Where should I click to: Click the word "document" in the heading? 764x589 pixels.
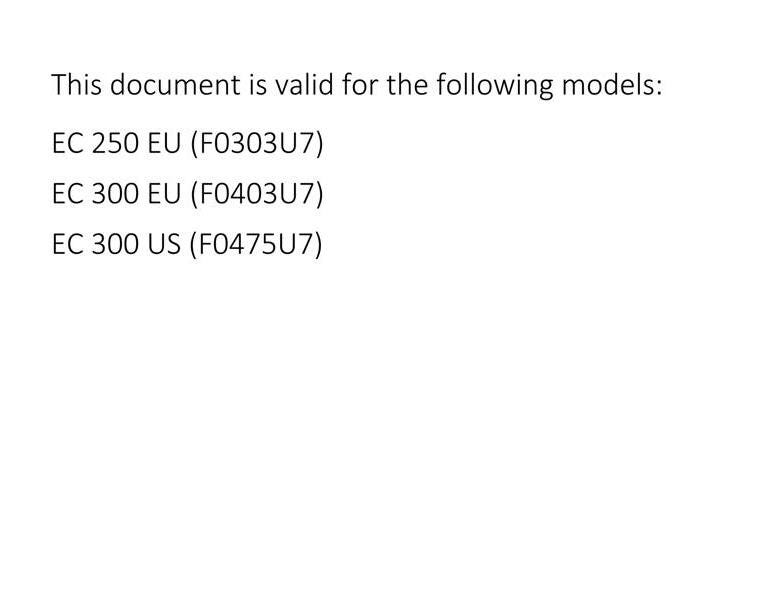(175, 84)
